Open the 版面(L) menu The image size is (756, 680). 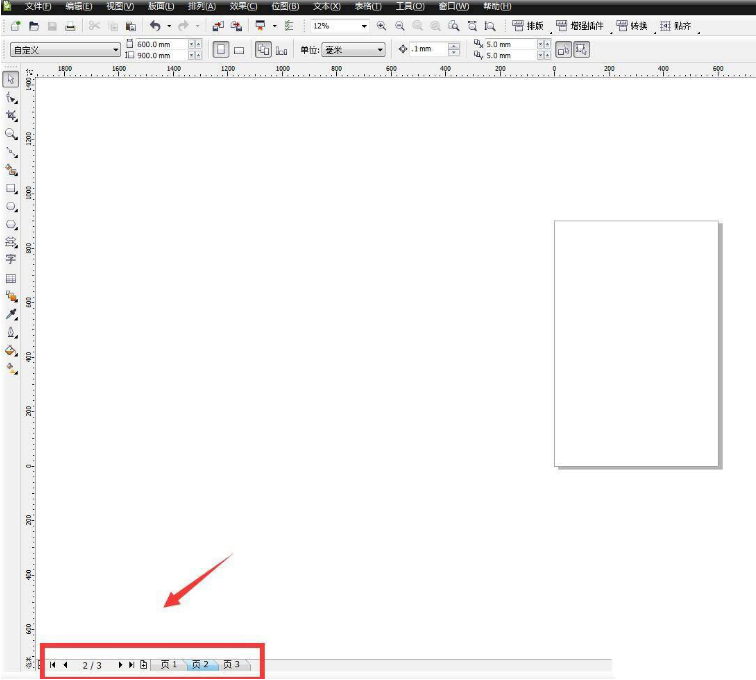161,6
